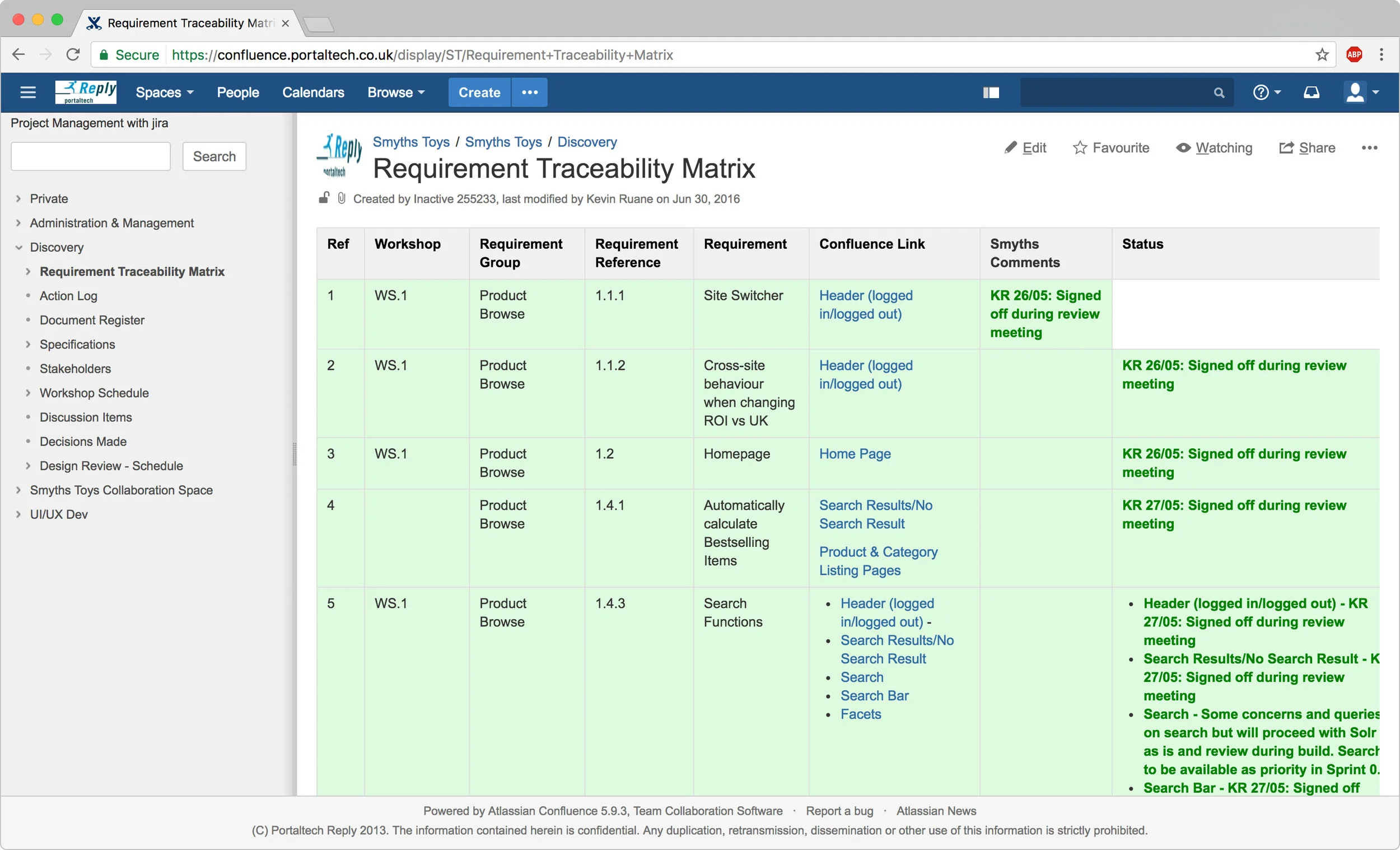Click the attachments paperclip icon

(x=342, y=198)
